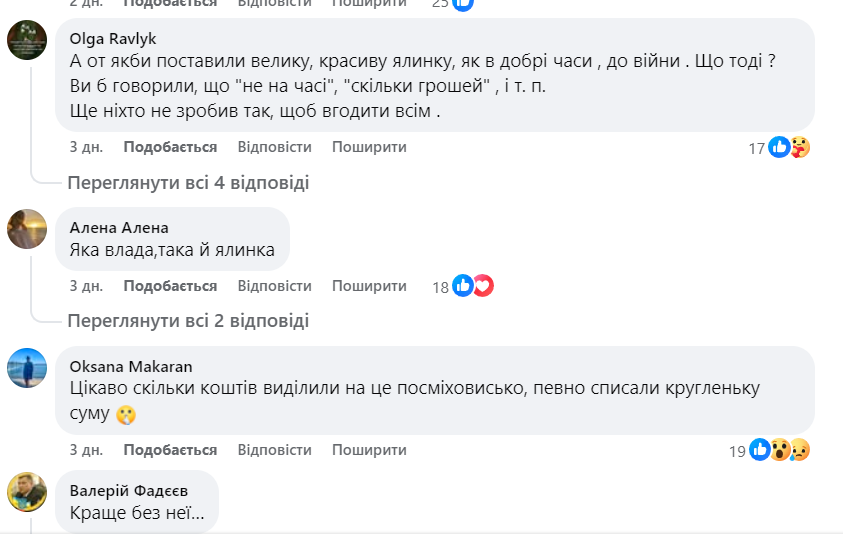Click like reaction icon on Olga's comment
Screen dimensions: 843x536
pyautogui.click(x=779, y=148)
